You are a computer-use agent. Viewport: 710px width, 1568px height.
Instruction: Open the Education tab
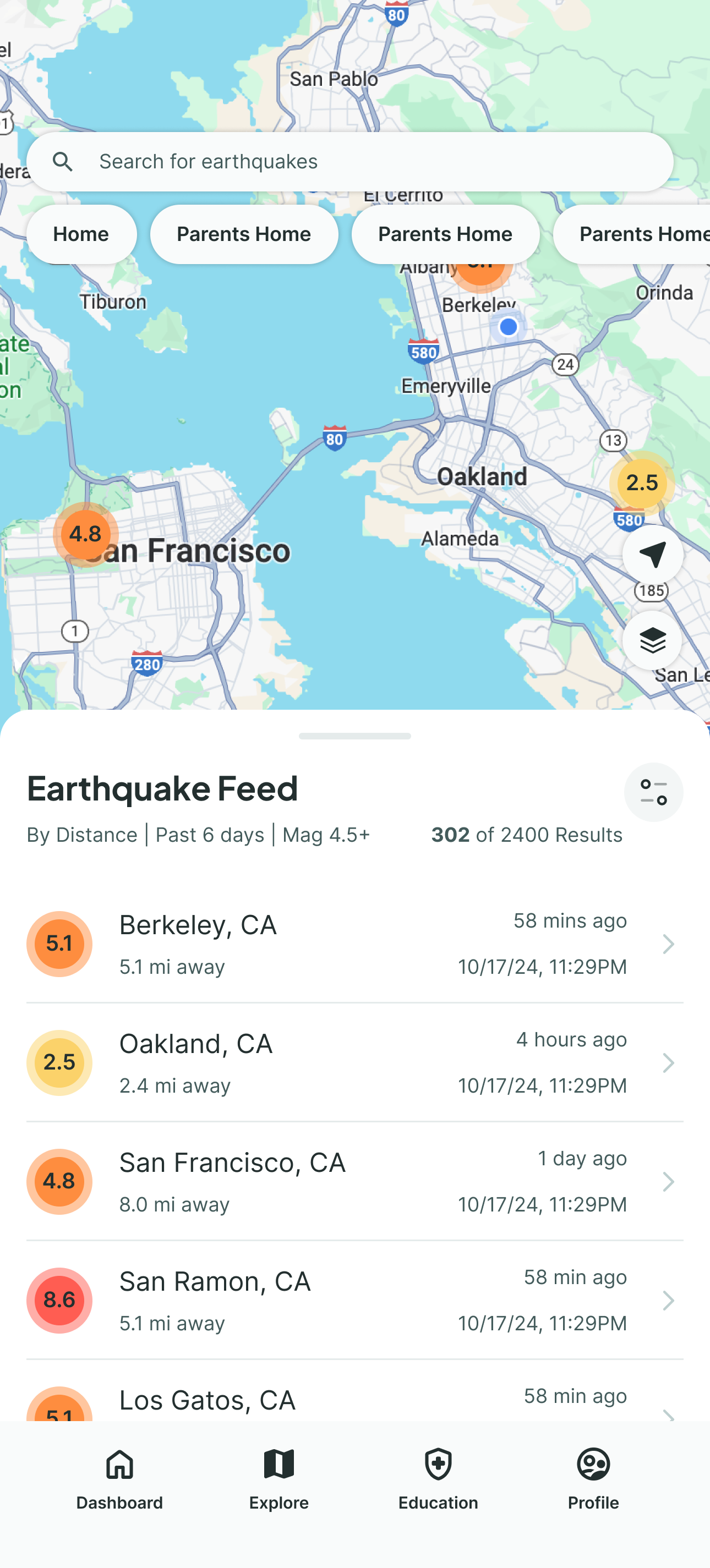tap(438, 1479)
